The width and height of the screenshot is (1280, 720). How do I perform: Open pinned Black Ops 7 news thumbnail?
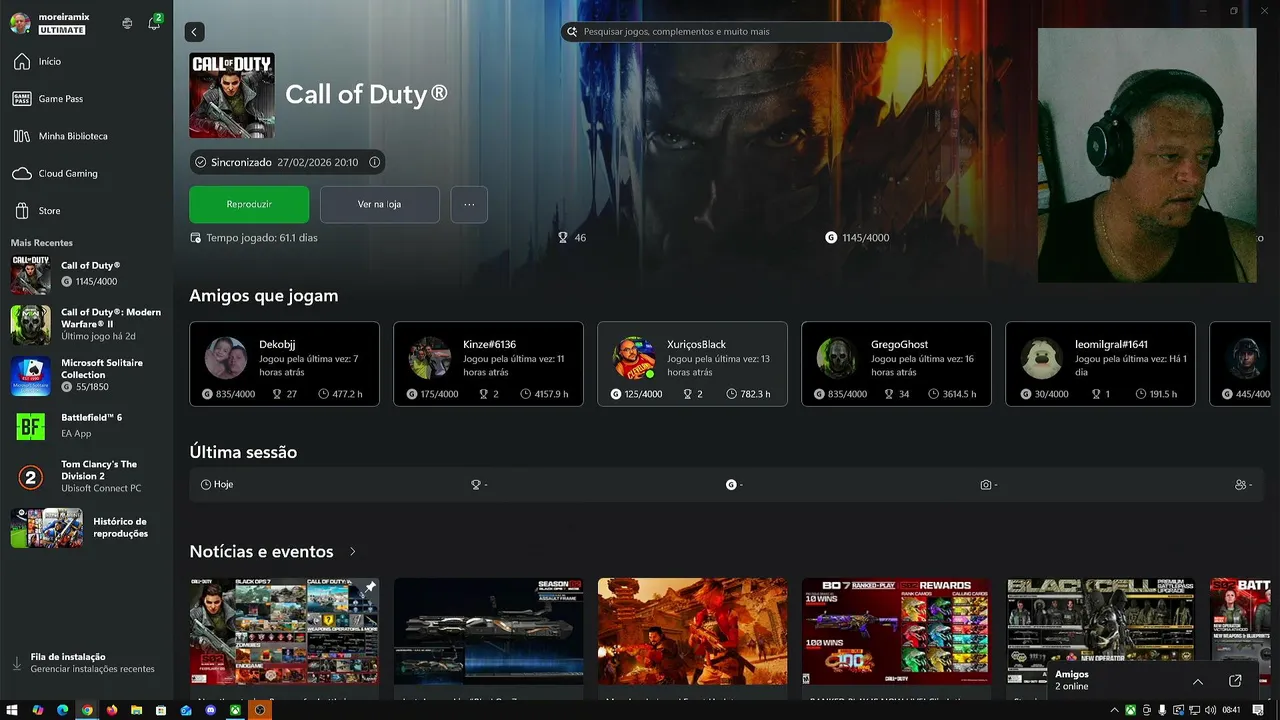(x=284, y=631)
